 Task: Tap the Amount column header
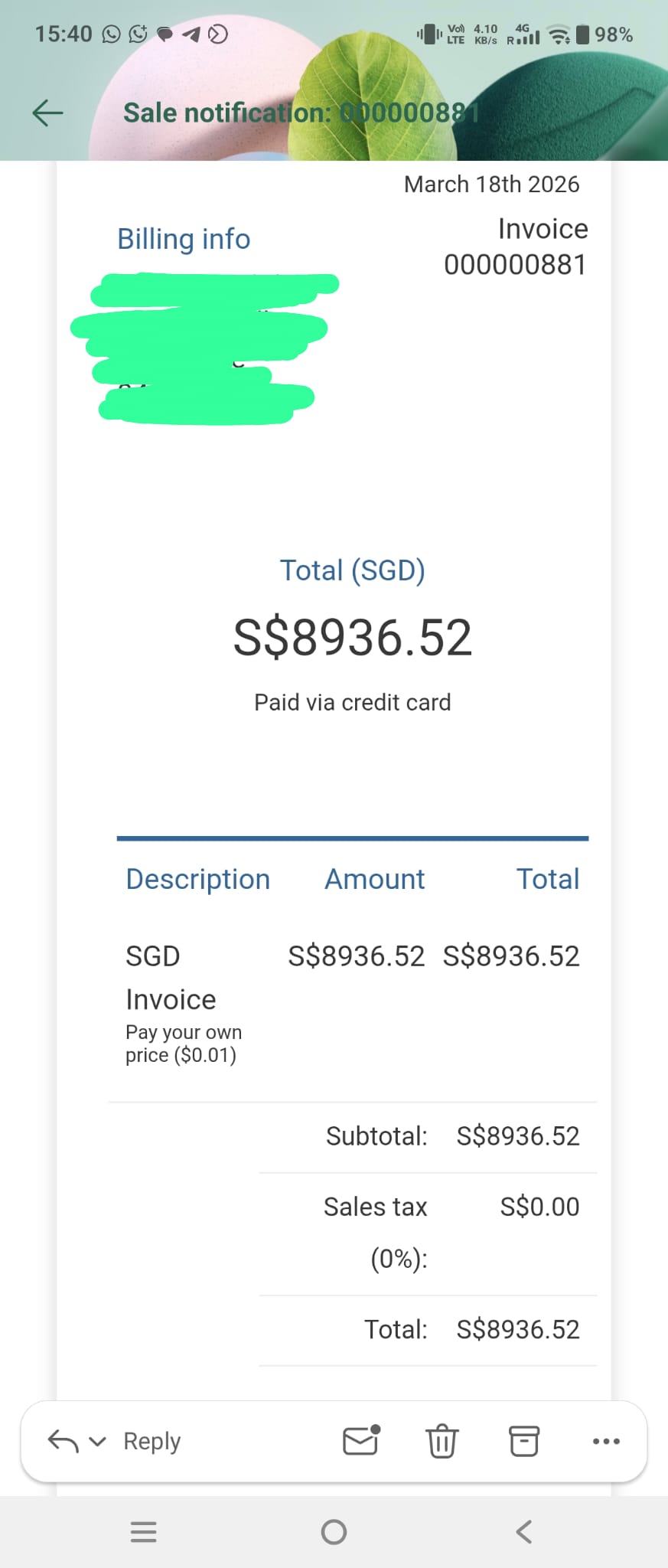point(375,879)
